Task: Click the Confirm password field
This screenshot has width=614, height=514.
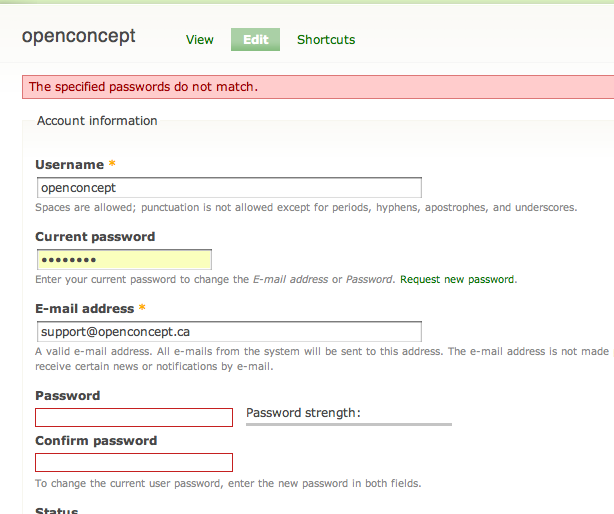Action: (x=134, y=462)
